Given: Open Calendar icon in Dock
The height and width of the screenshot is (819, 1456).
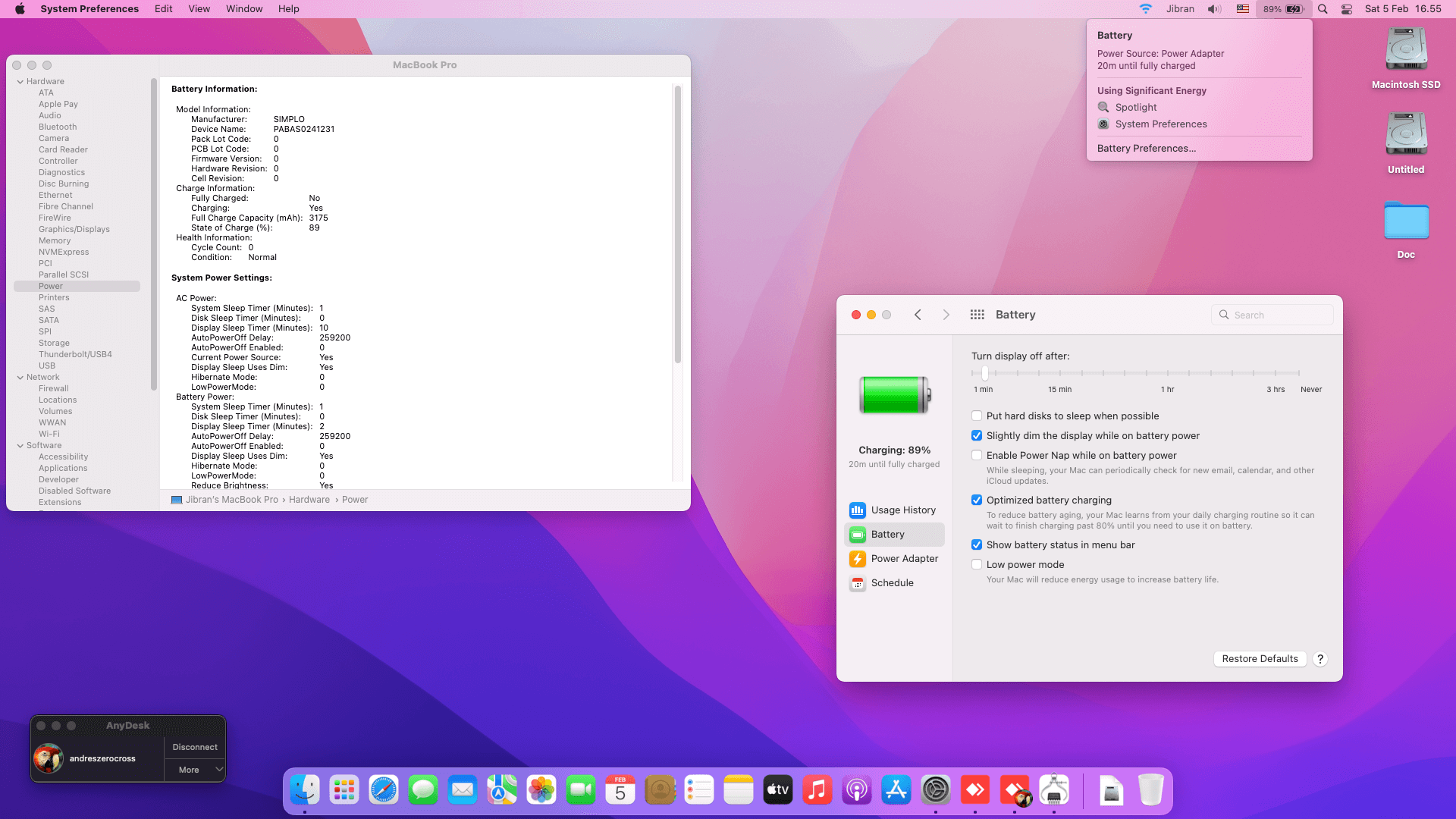Looking at the screenshot, I should pos(620,790).
